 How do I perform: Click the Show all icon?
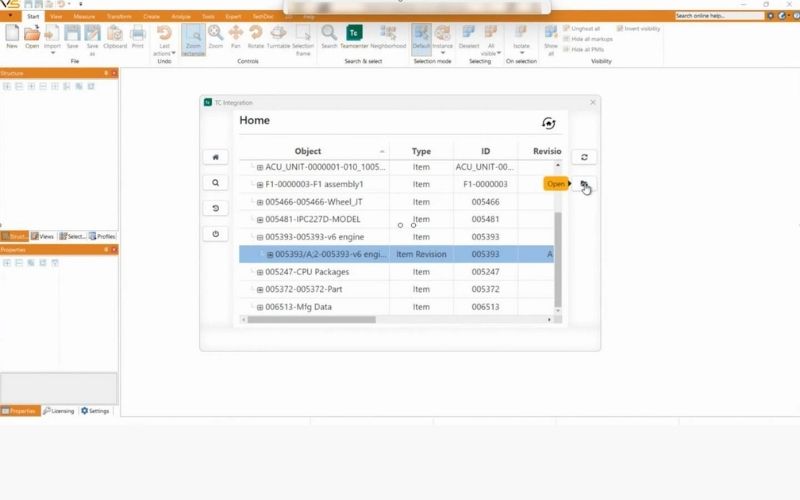pos(551,34)
